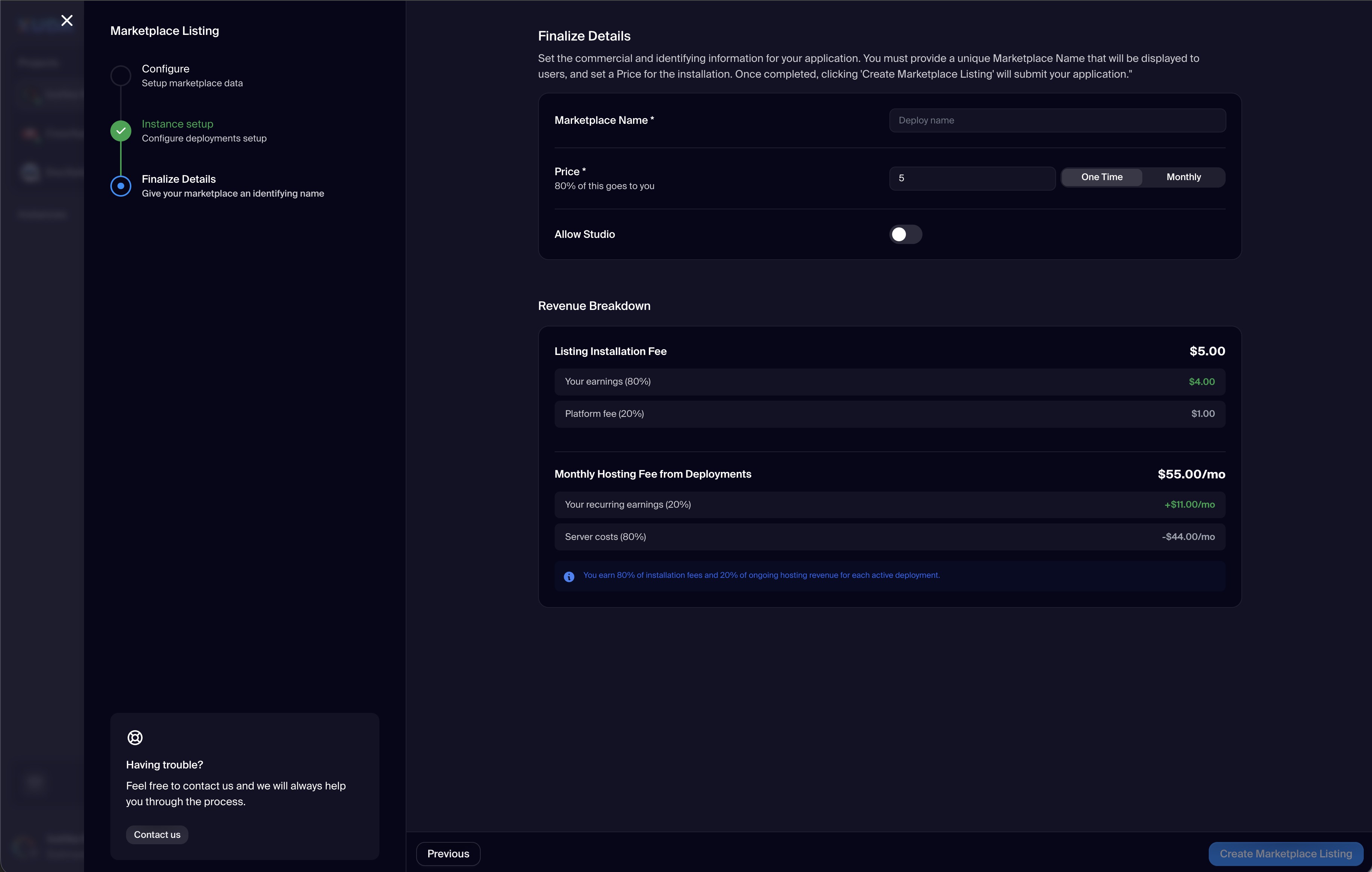Click Create Marketplace Listing button
The height and width of the screenshot is (872, 1372).
[1285, 853]
